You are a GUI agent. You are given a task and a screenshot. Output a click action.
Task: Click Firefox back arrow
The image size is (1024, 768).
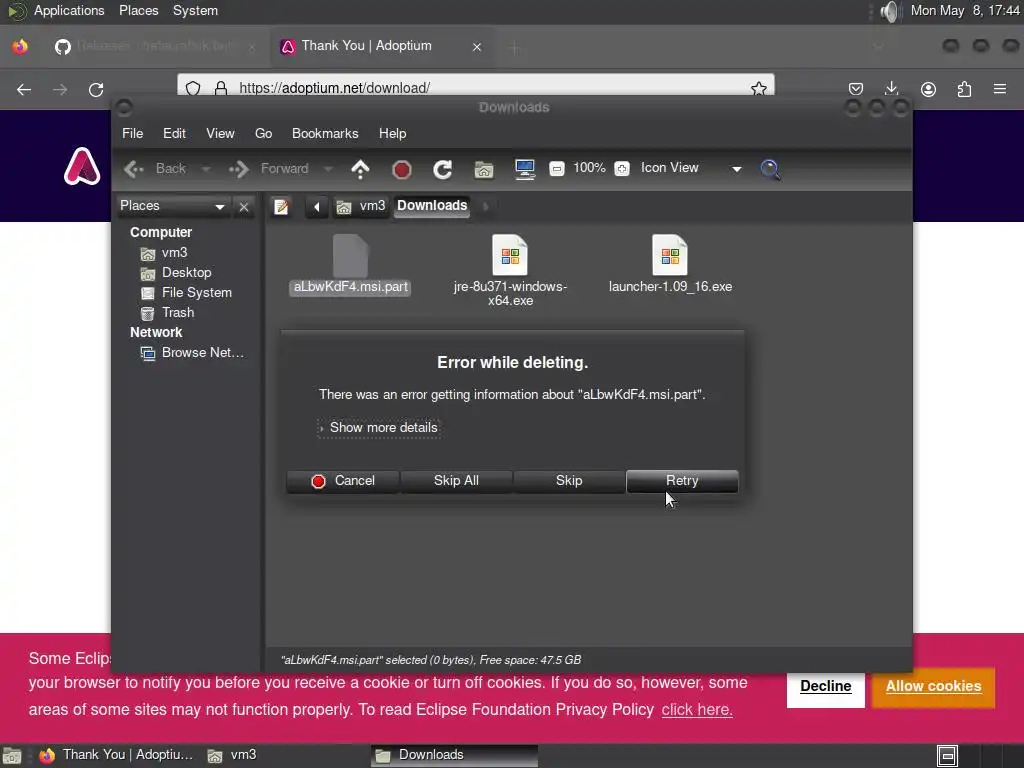coord(24,89)
